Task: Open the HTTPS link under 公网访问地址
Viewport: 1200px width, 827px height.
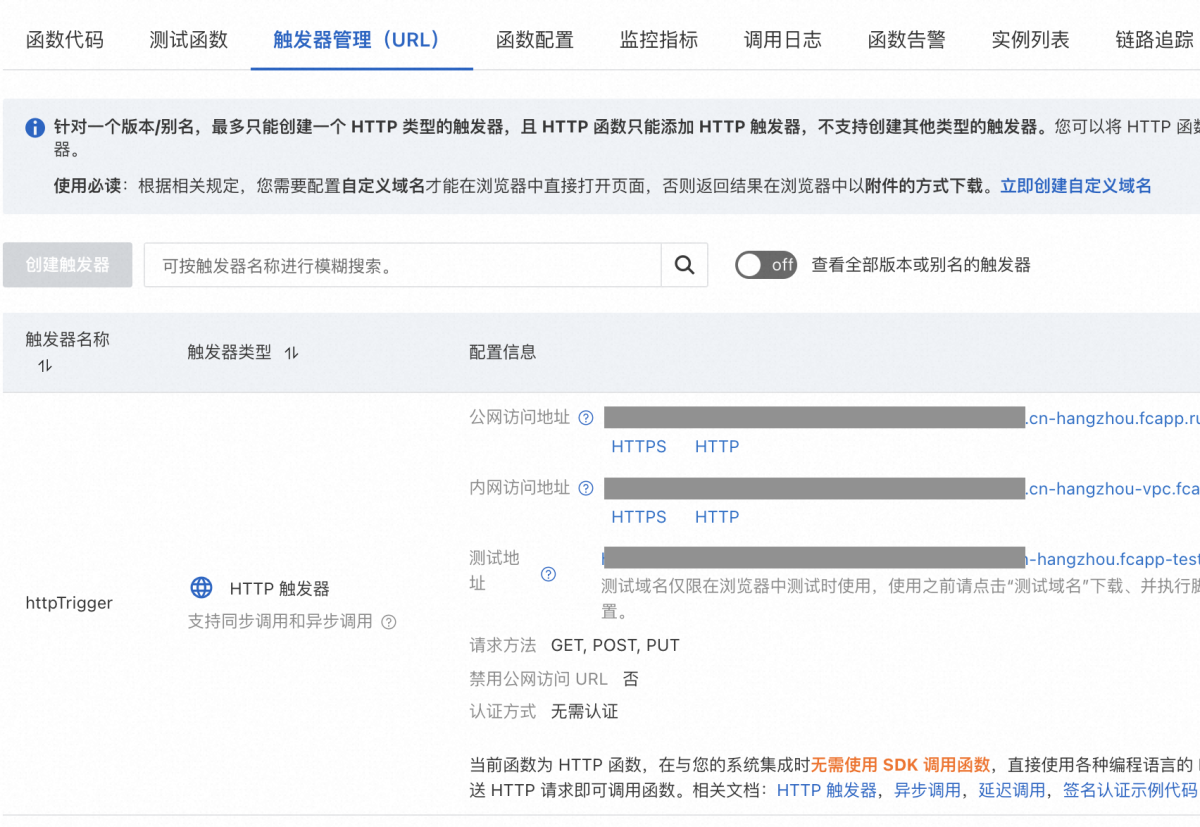Action: pos(638,446)
